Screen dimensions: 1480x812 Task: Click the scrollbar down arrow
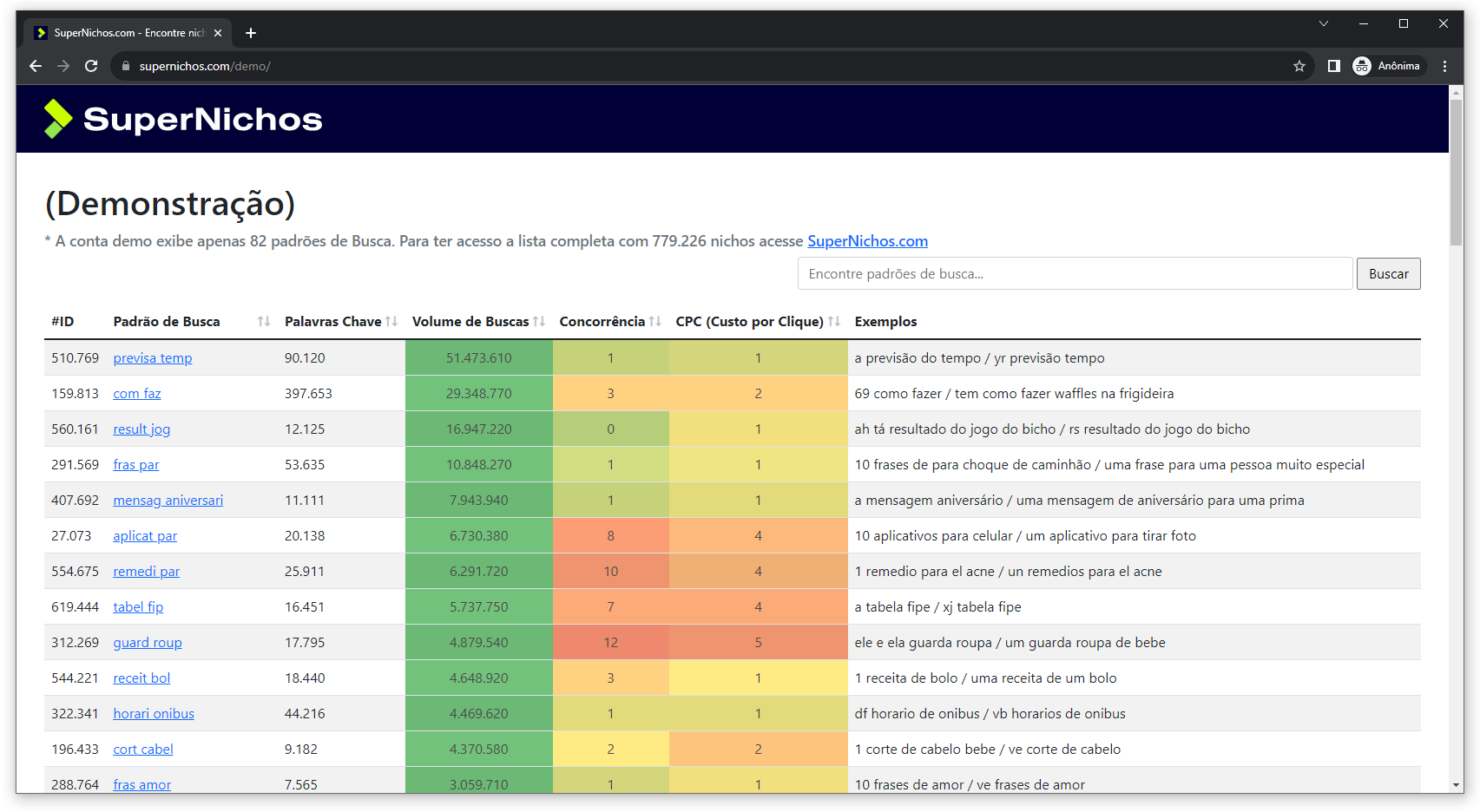click(1457, 785)
